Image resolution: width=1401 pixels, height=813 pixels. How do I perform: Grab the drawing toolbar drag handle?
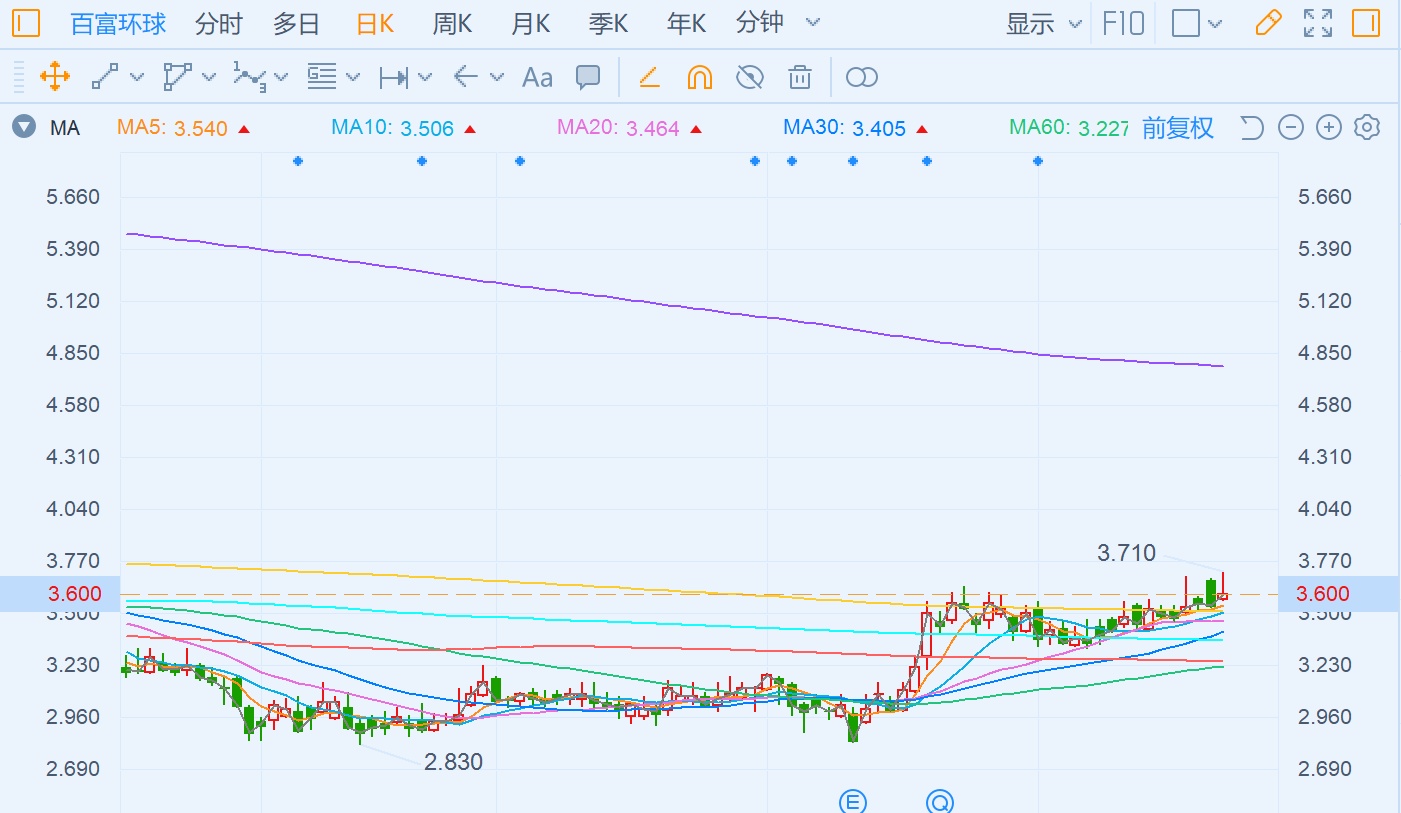coord(18,77)
